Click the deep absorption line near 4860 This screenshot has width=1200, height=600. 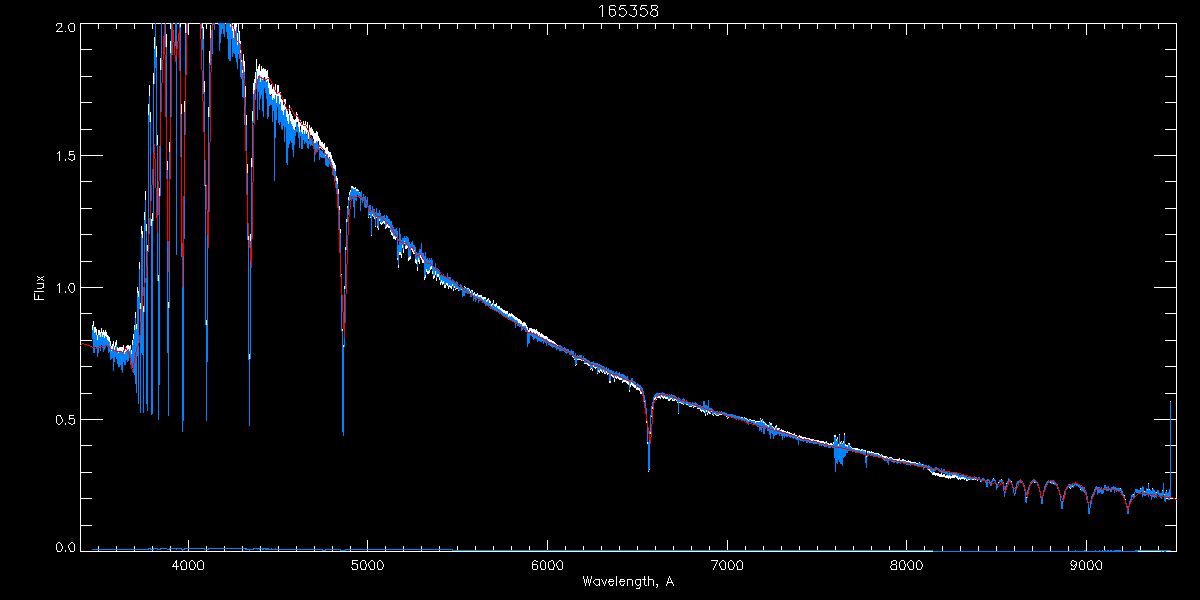pos(343,310)
